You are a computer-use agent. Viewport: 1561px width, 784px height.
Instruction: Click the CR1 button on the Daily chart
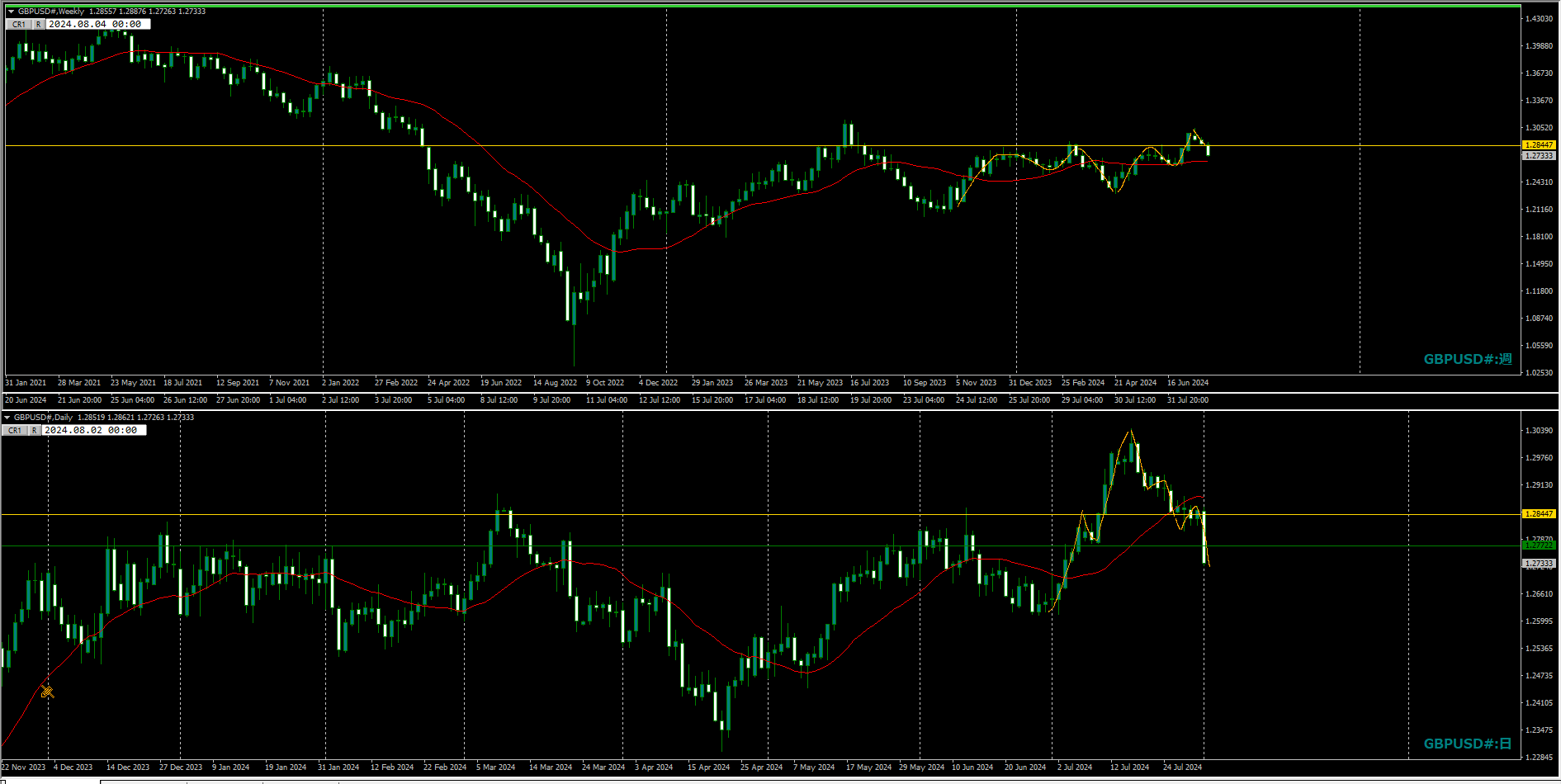coord(15,431)
